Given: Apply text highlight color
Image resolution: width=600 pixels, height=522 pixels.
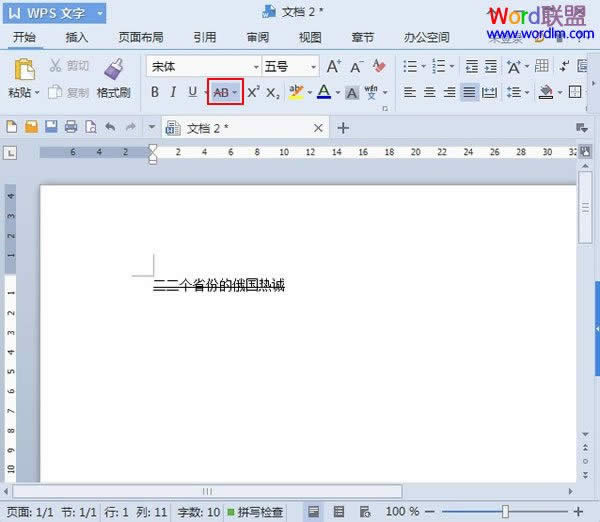Looking at the screenshot, I should click(296, 92).
